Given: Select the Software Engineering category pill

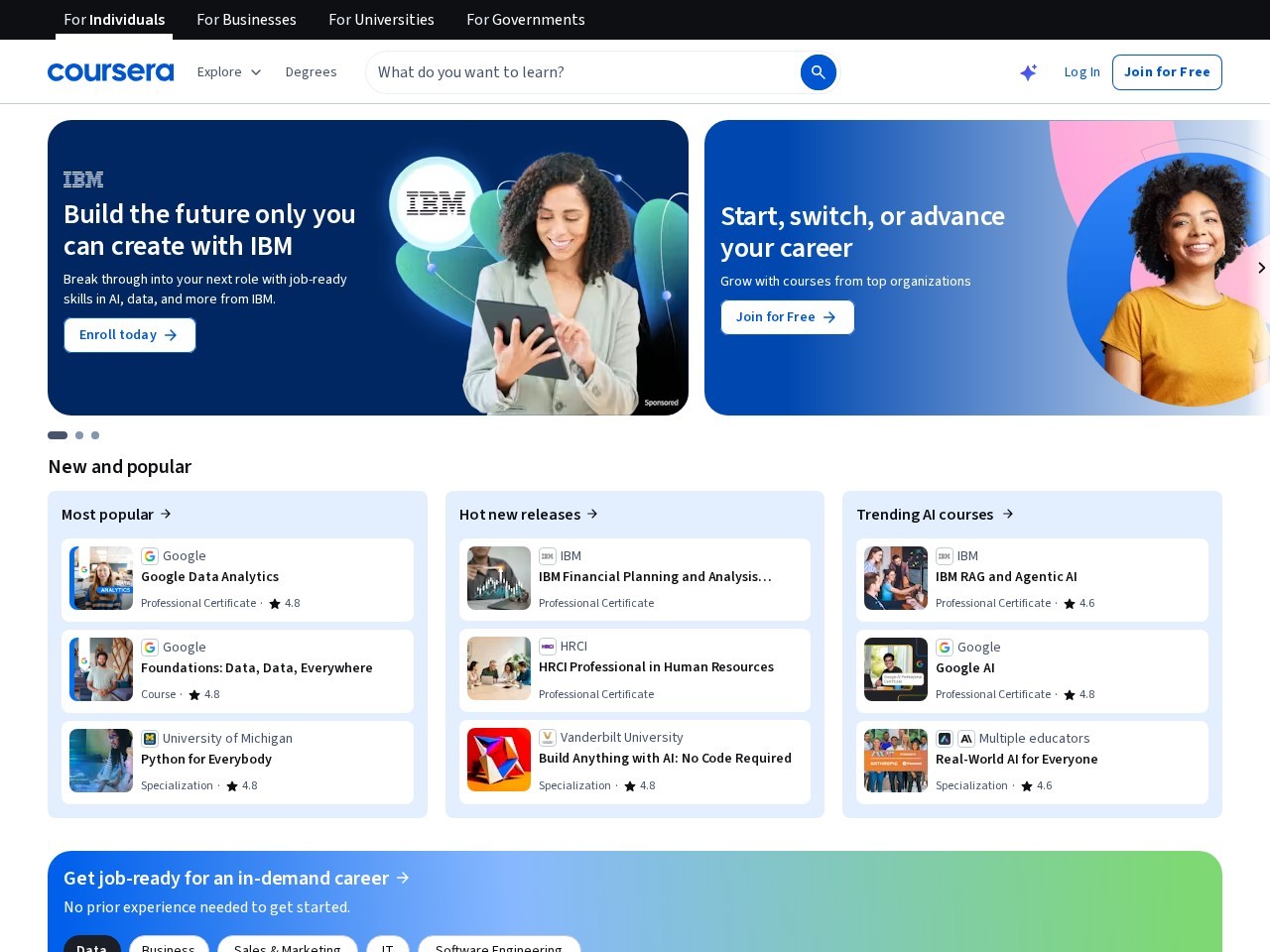Looking at the screenshot, I should (x=499, y=944).
